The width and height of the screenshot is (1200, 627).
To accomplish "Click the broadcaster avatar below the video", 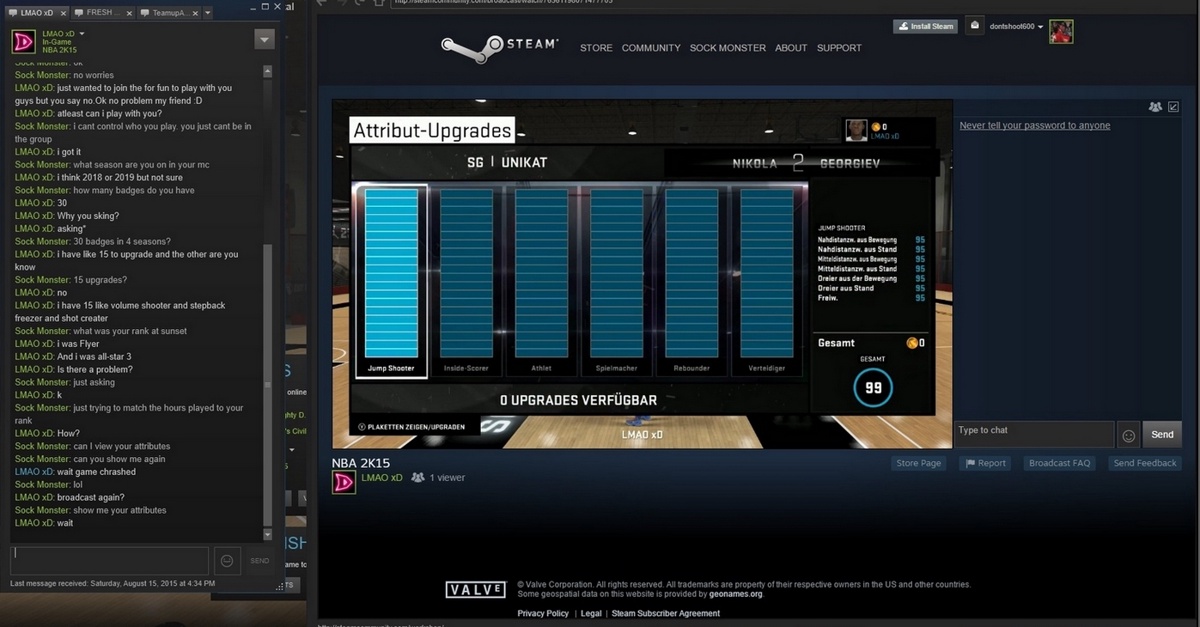I will click(343, 482).
